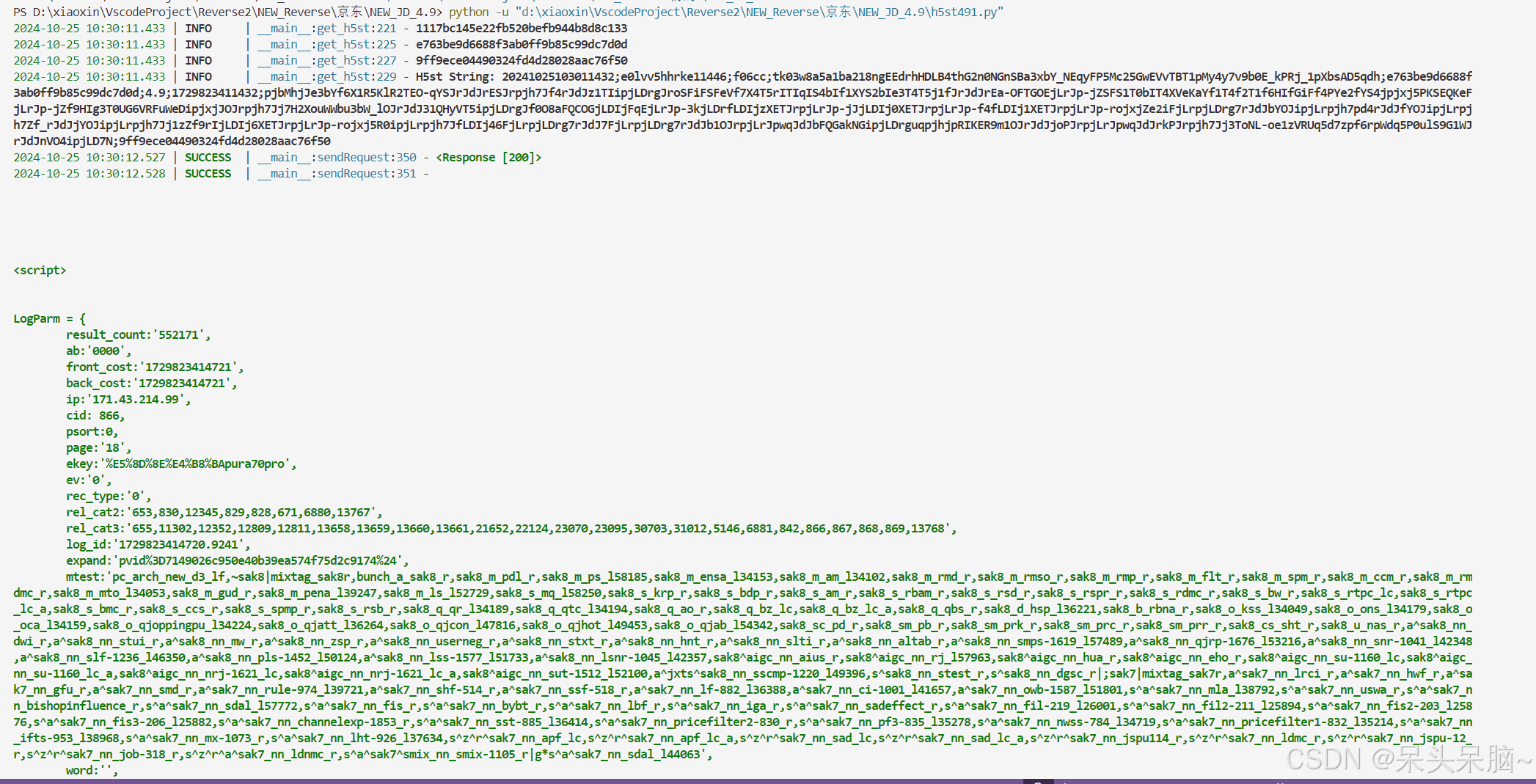Screen dimensions: 1536x784
Task: Click the rel_cat2 category list line
Action: pyautogui.click(x=224, y=512)
